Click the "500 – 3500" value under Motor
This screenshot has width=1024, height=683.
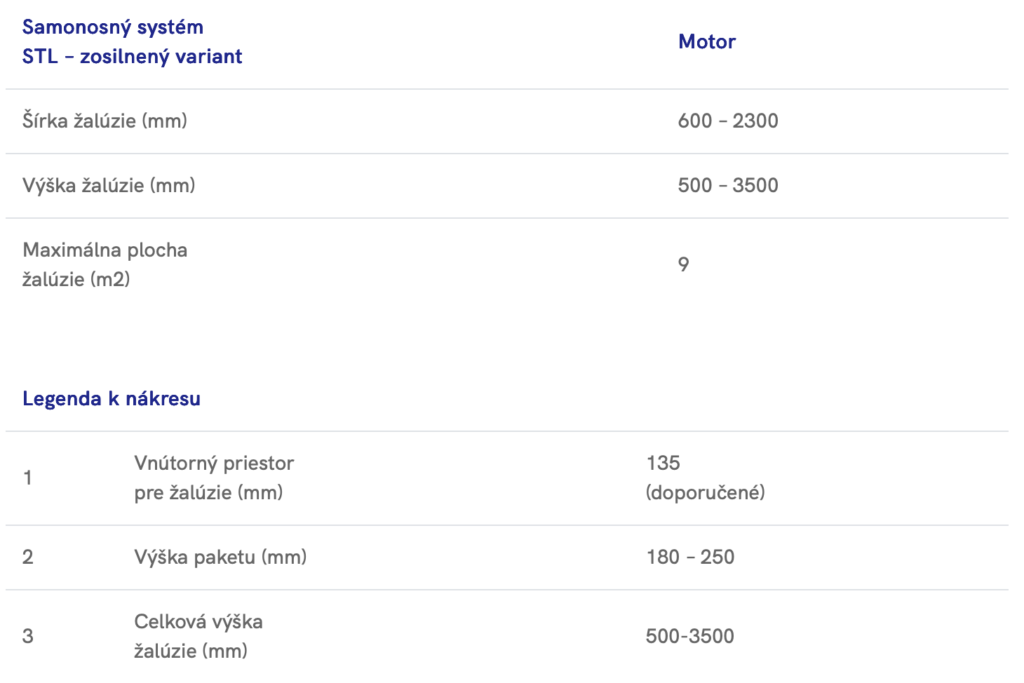[x=727, y=185]
